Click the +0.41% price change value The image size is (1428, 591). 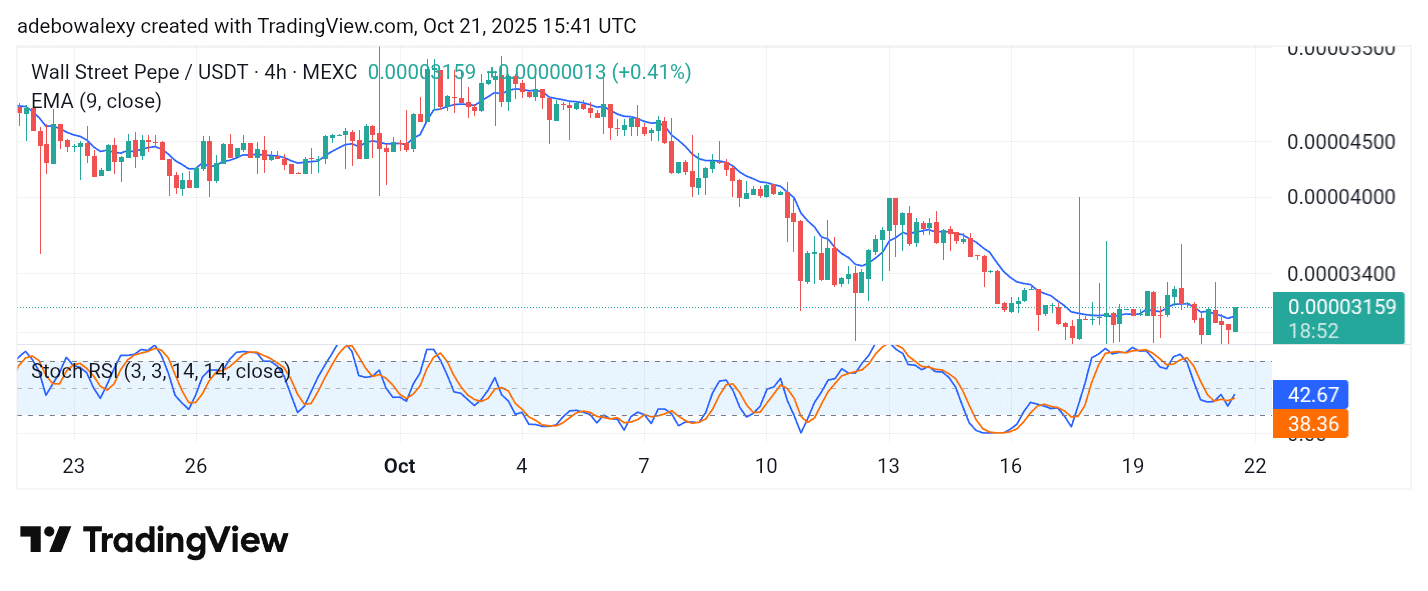[x=652, y=72]
